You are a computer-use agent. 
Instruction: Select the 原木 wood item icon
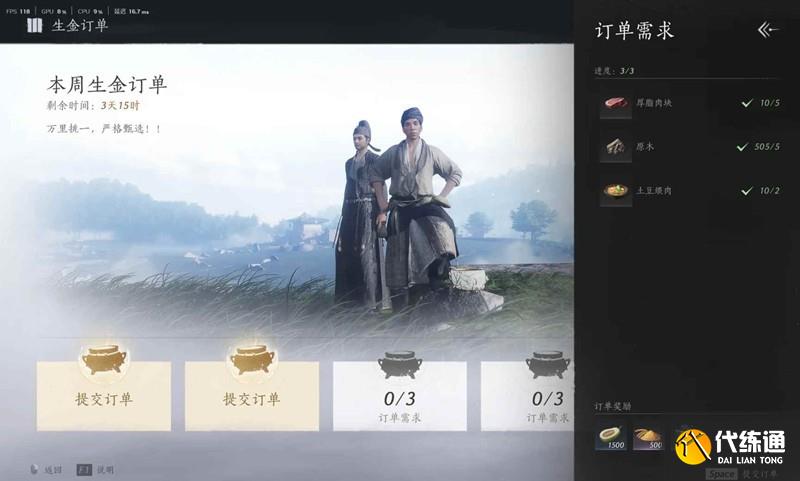(616, 147)
